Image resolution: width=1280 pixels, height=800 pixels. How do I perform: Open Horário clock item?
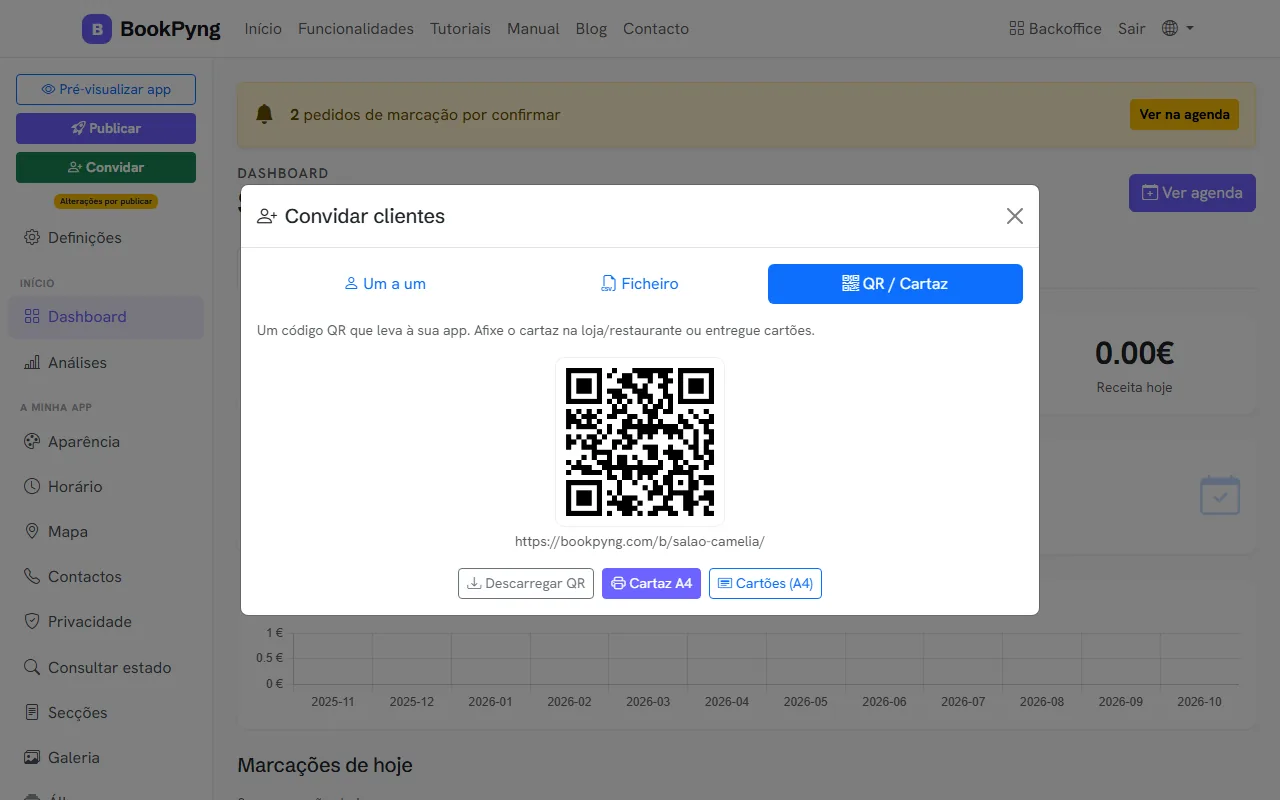coord(106,487)
